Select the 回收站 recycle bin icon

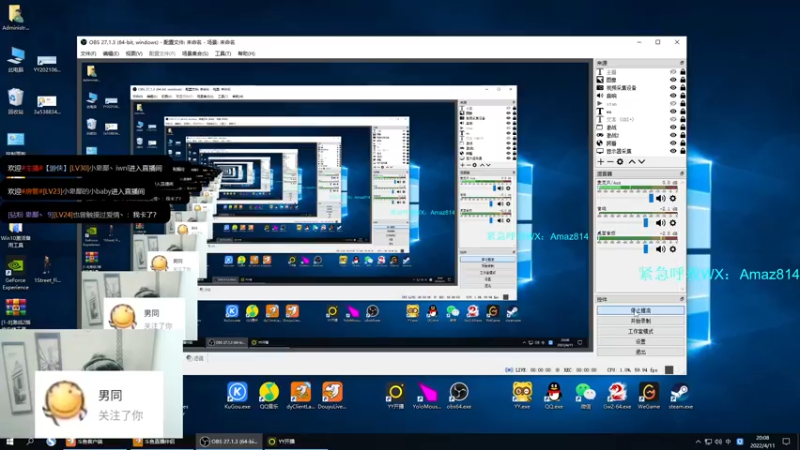[x=15, y=101]
